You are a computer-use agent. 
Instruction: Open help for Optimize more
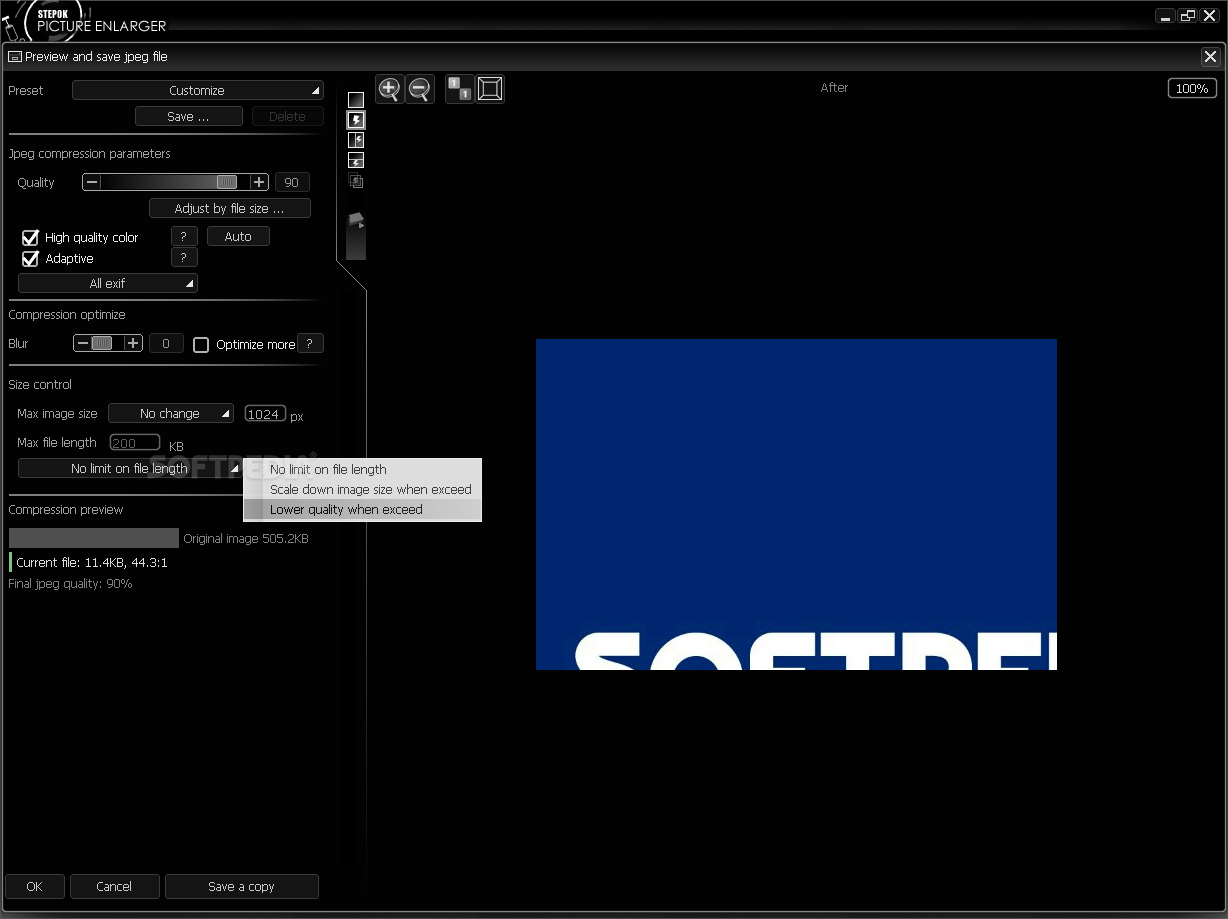coord(310,343)
